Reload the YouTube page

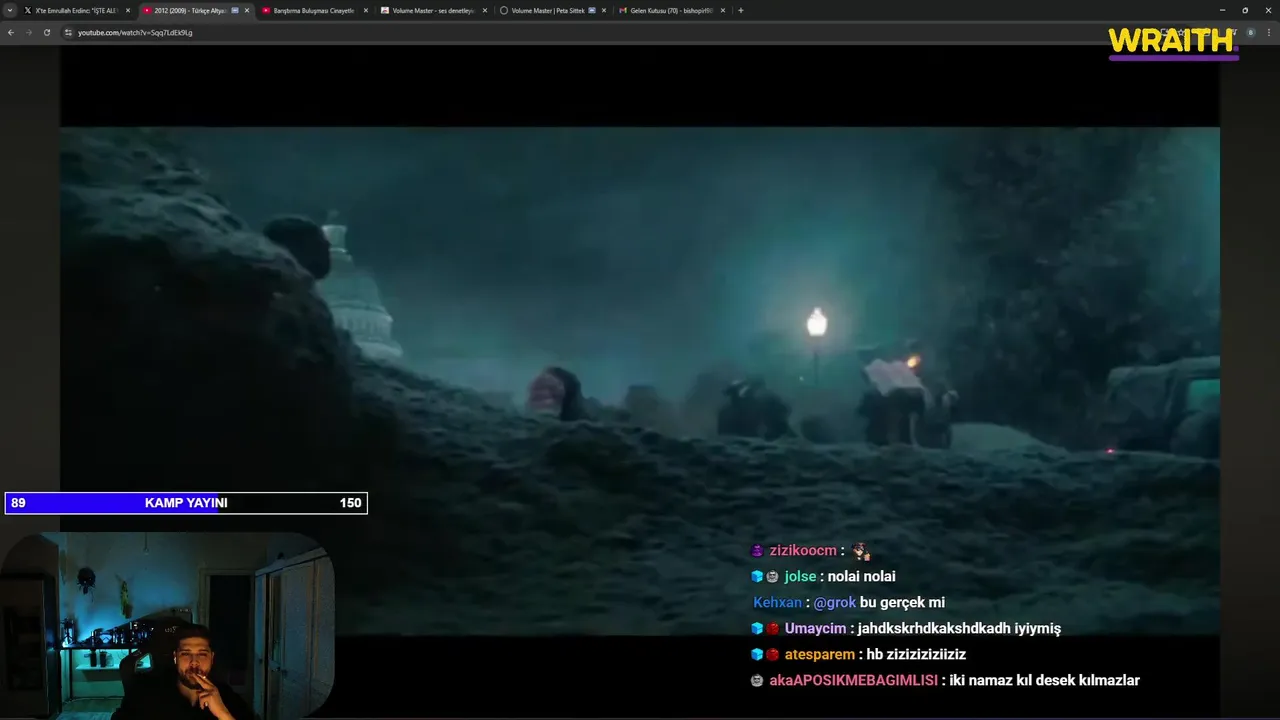(46, 32)
